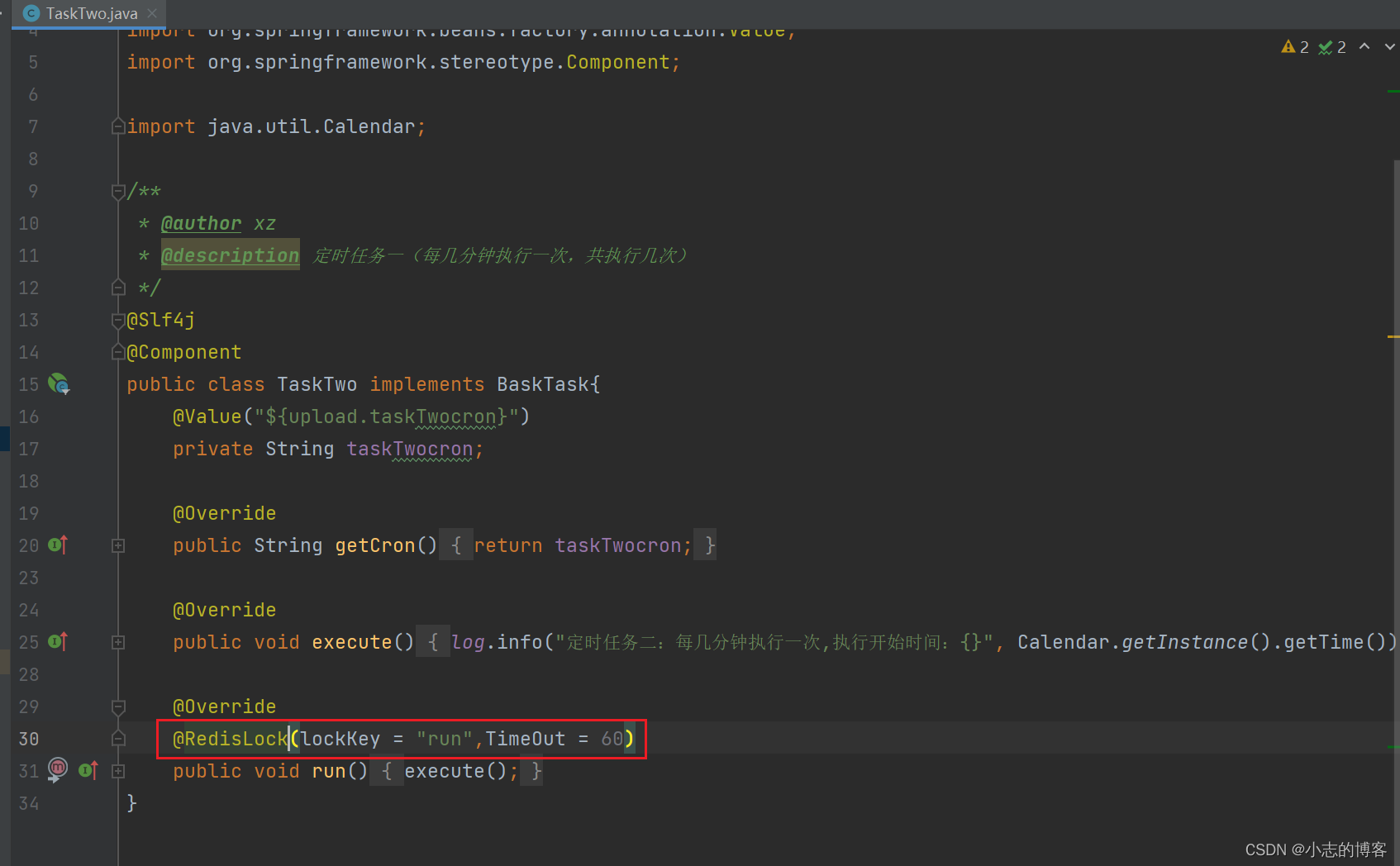Expand the folded getCron method
The width and height of the screenshot is (1400, 866).
(118, 545)
